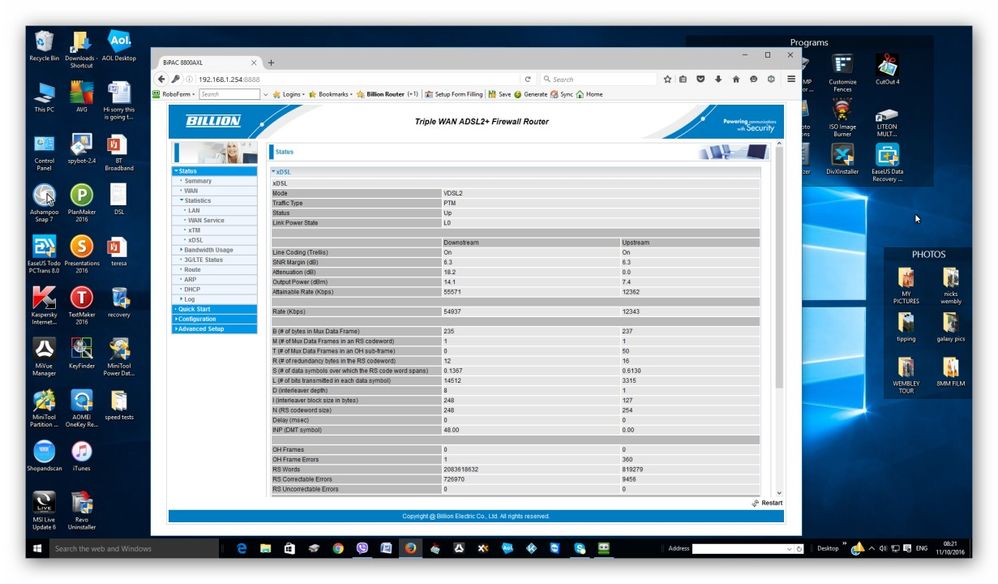Switch to the BiPAC 8800AXL tab
The image size is (998, 584).
208,62
